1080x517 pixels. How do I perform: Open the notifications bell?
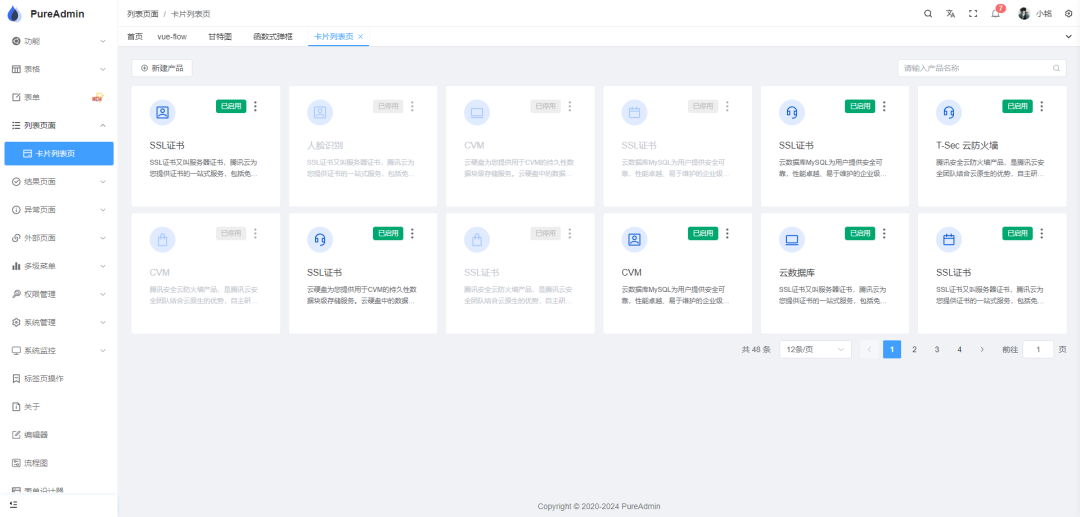[x=995, y=13]
